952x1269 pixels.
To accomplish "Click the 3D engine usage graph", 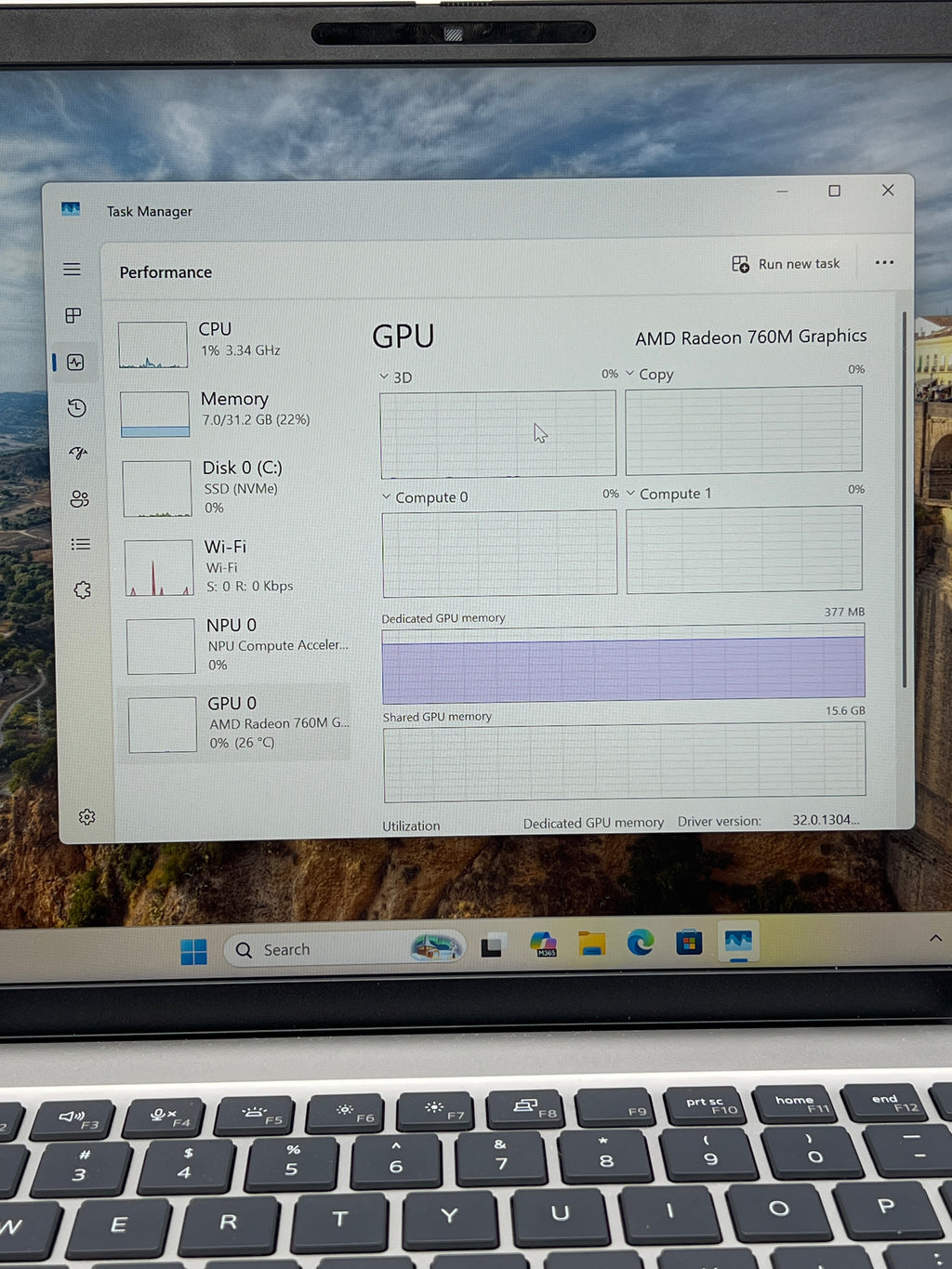I will 497,433.
